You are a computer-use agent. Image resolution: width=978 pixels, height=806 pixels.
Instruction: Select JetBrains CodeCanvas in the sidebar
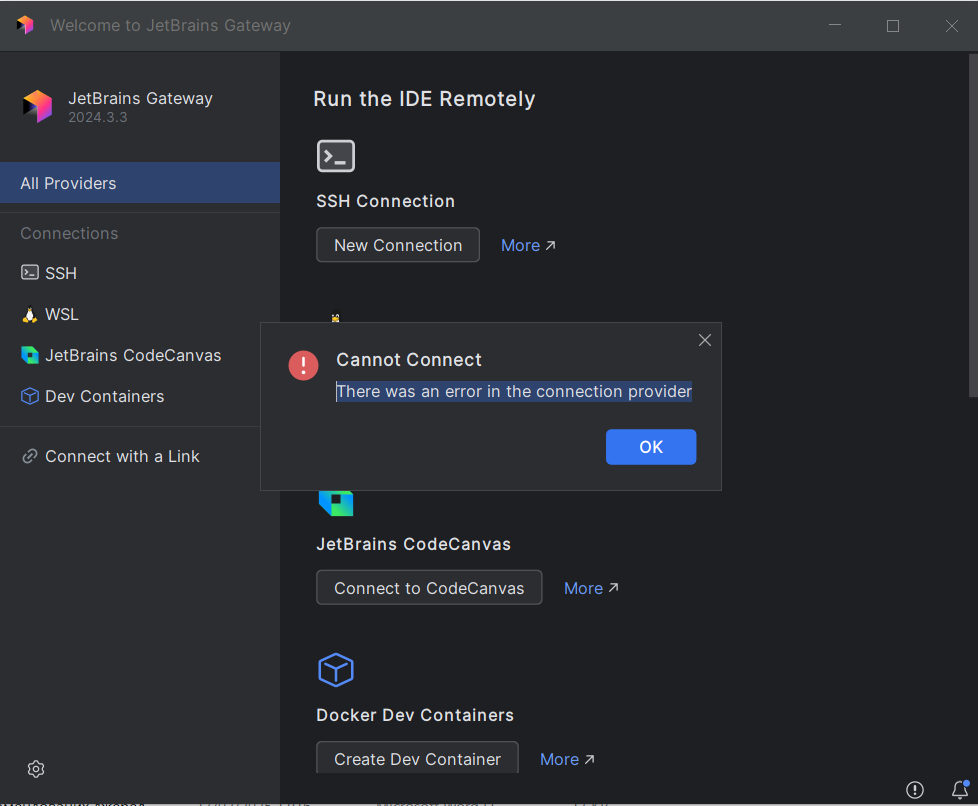coord(132,355)
